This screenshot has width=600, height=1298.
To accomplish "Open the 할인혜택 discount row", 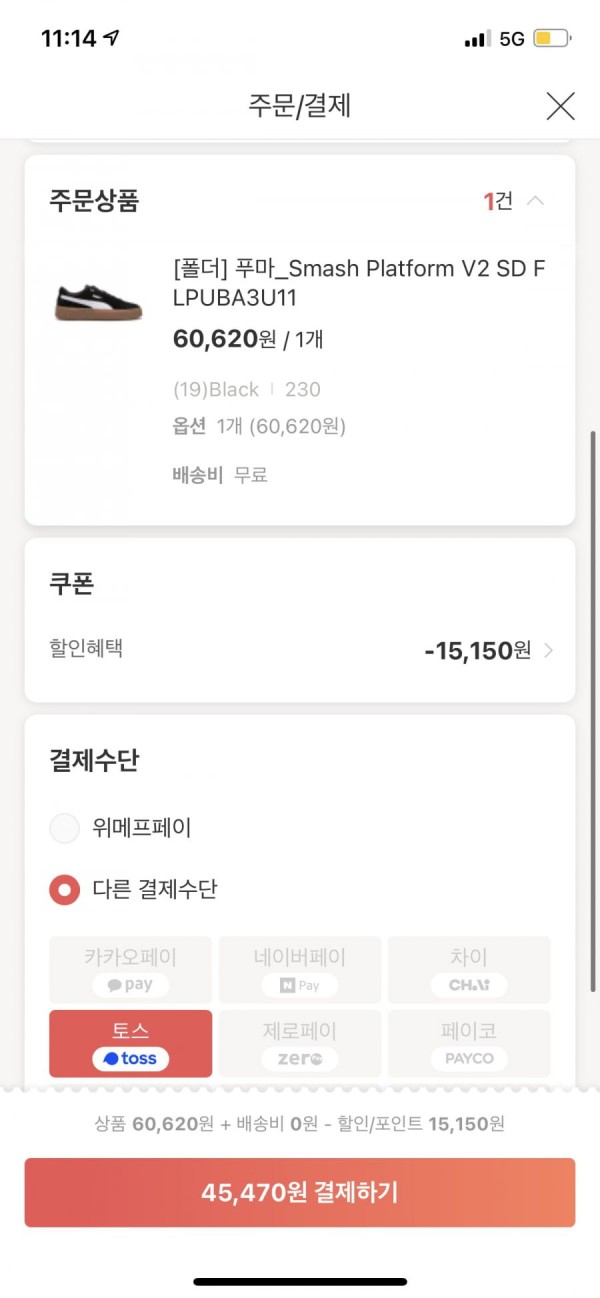I will [x=300, y=650].
